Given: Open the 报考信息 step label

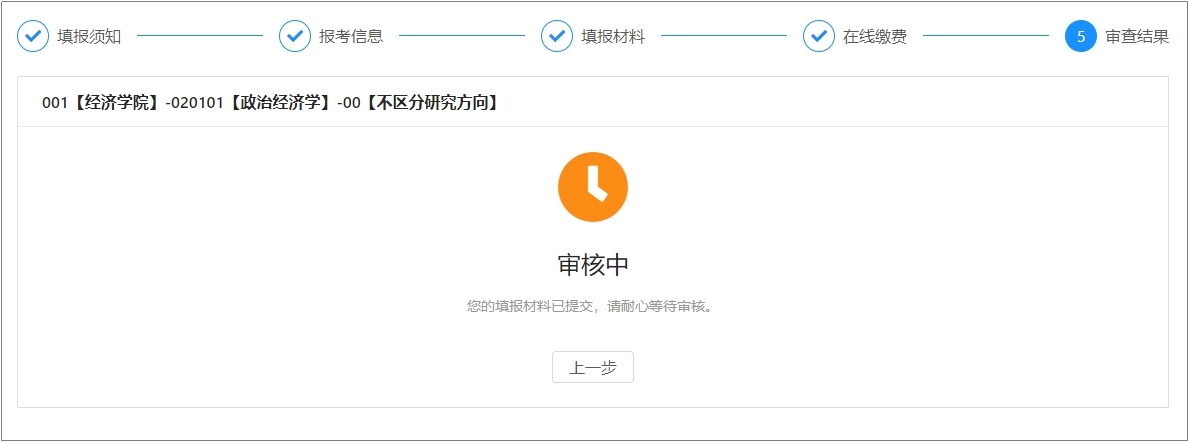Looking at the screenshot, I should pyautogui.click(x=351, y=37).
